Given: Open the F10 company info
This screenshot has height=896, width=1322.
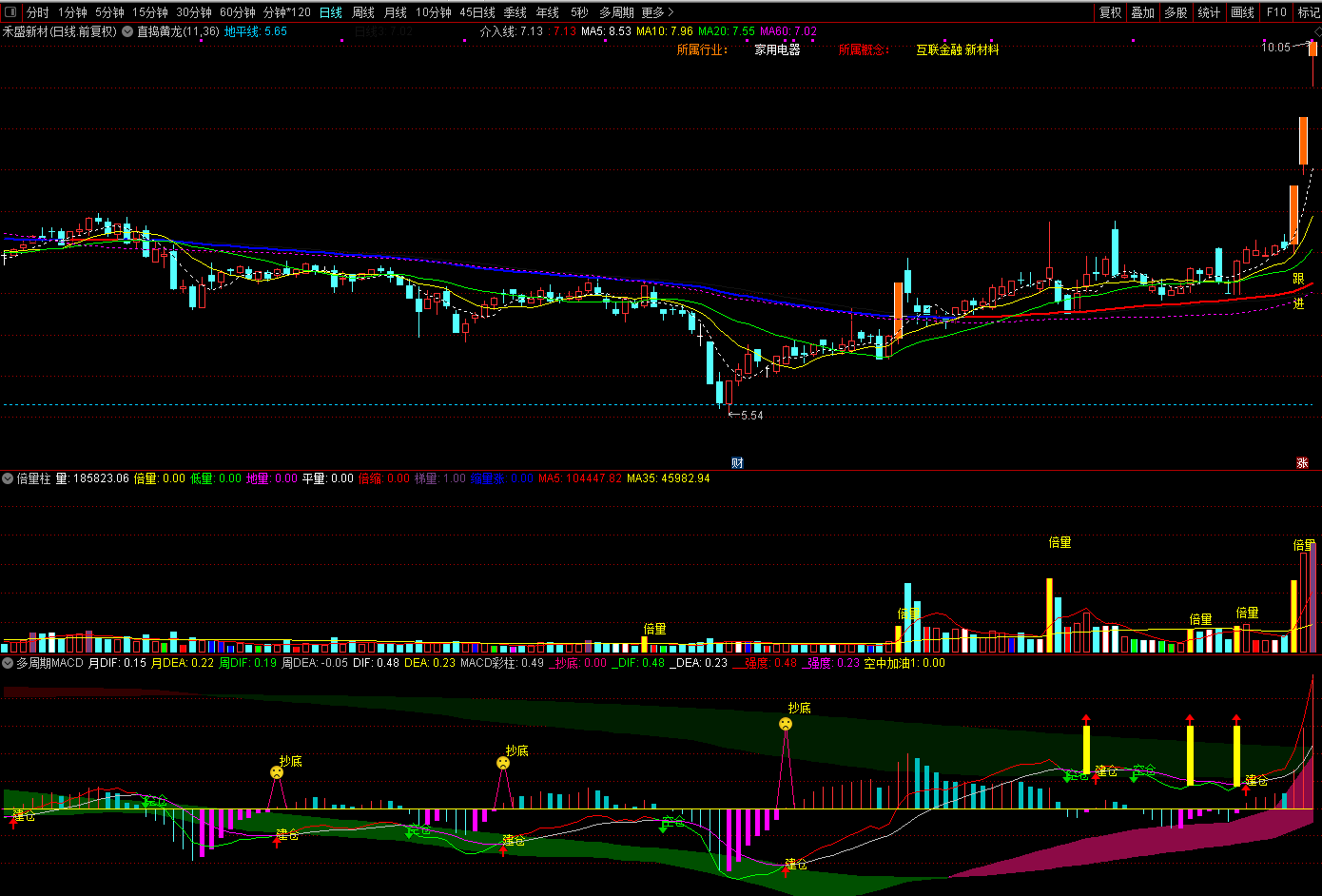Looking at the screenshot, I should click(x=1276, y=12).
